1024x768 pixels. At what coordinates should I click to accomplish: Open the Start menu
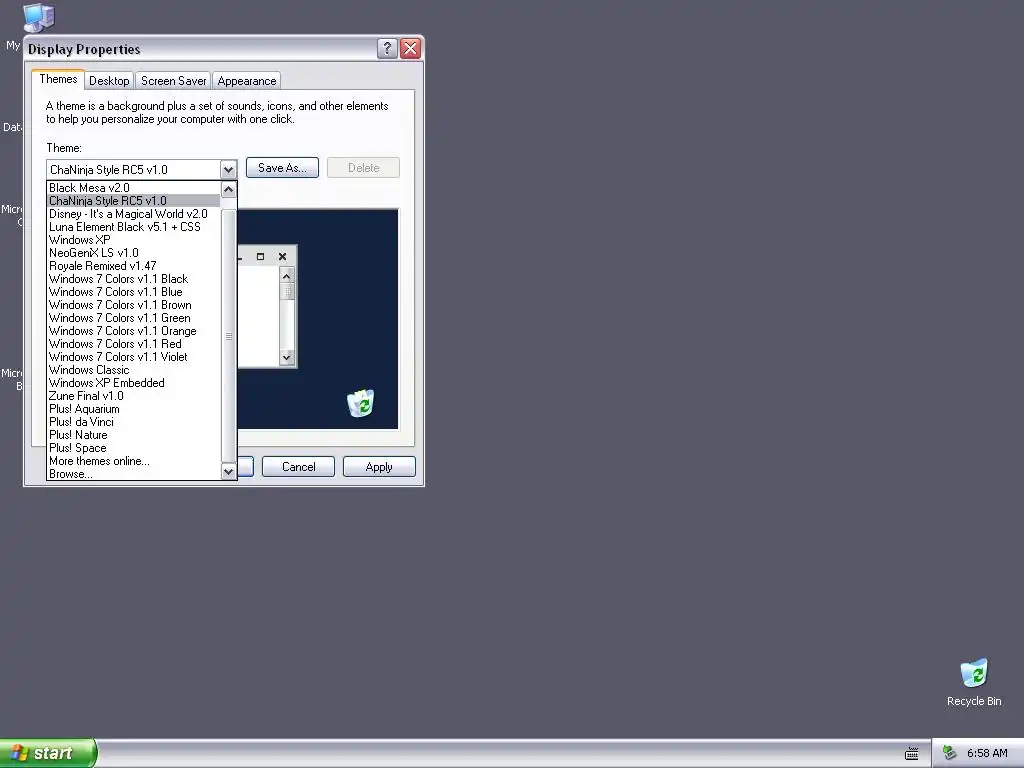(x=47, y=753)
